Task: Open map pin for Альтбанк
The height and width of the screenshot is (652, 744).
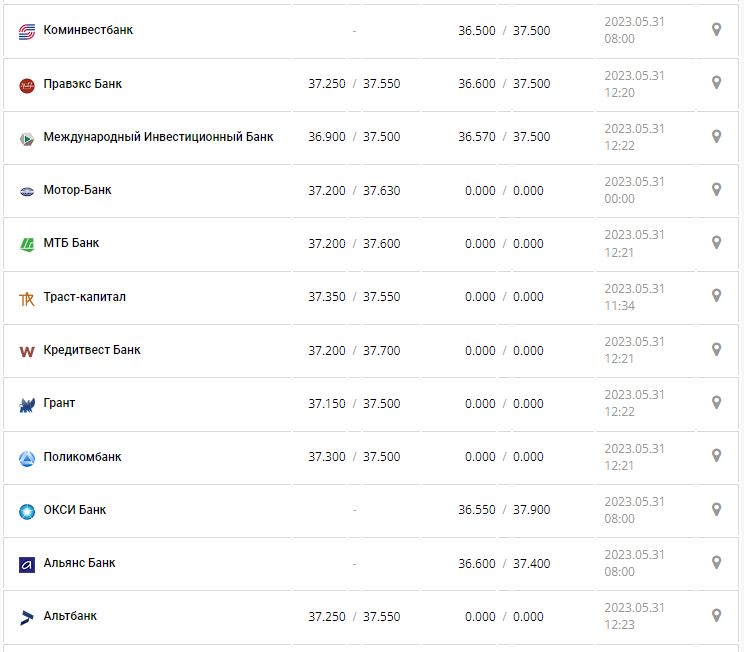Action: coord(716,616)
